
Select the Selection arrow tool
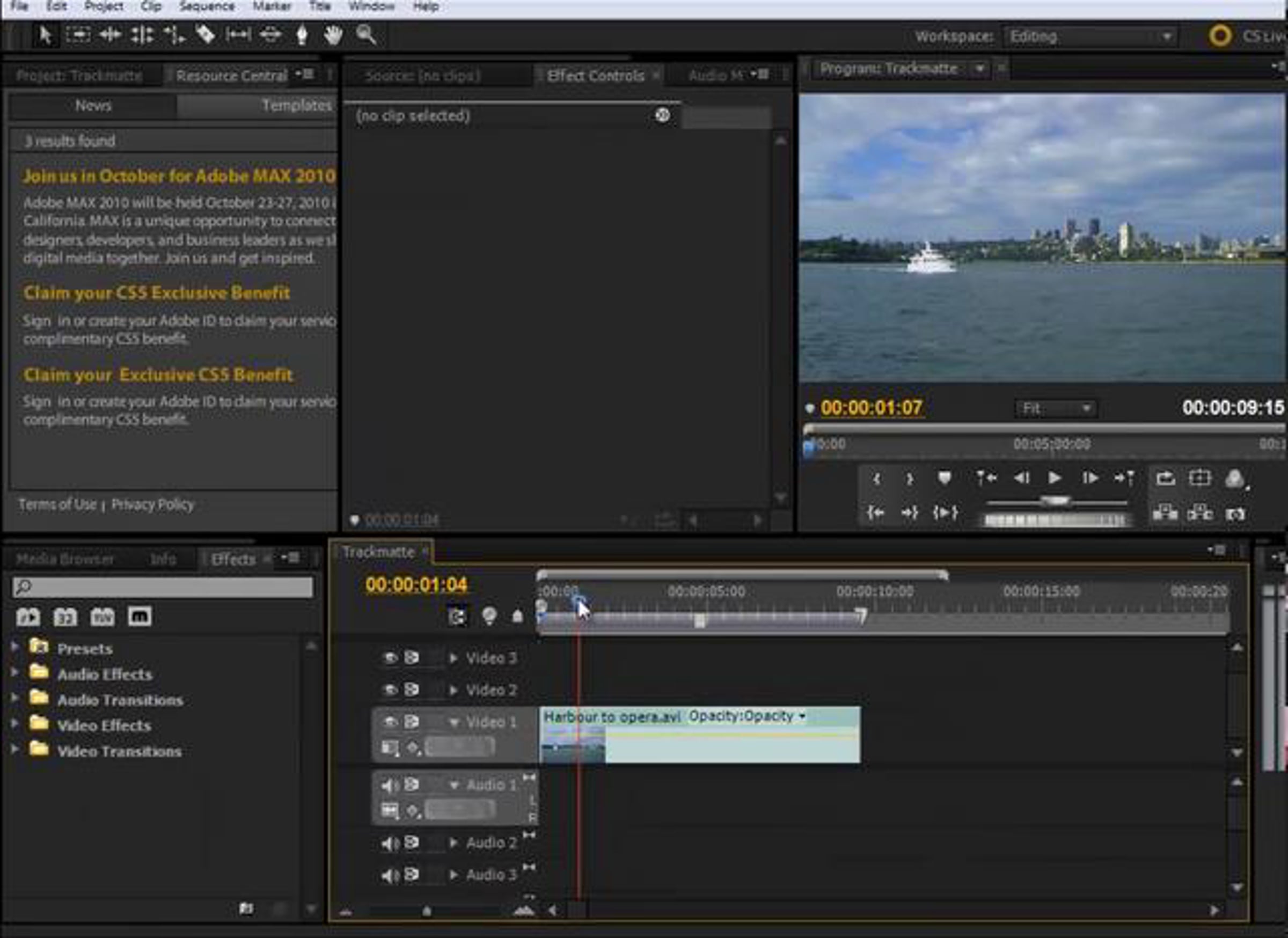pyautogui.click(x=45, y=35)
